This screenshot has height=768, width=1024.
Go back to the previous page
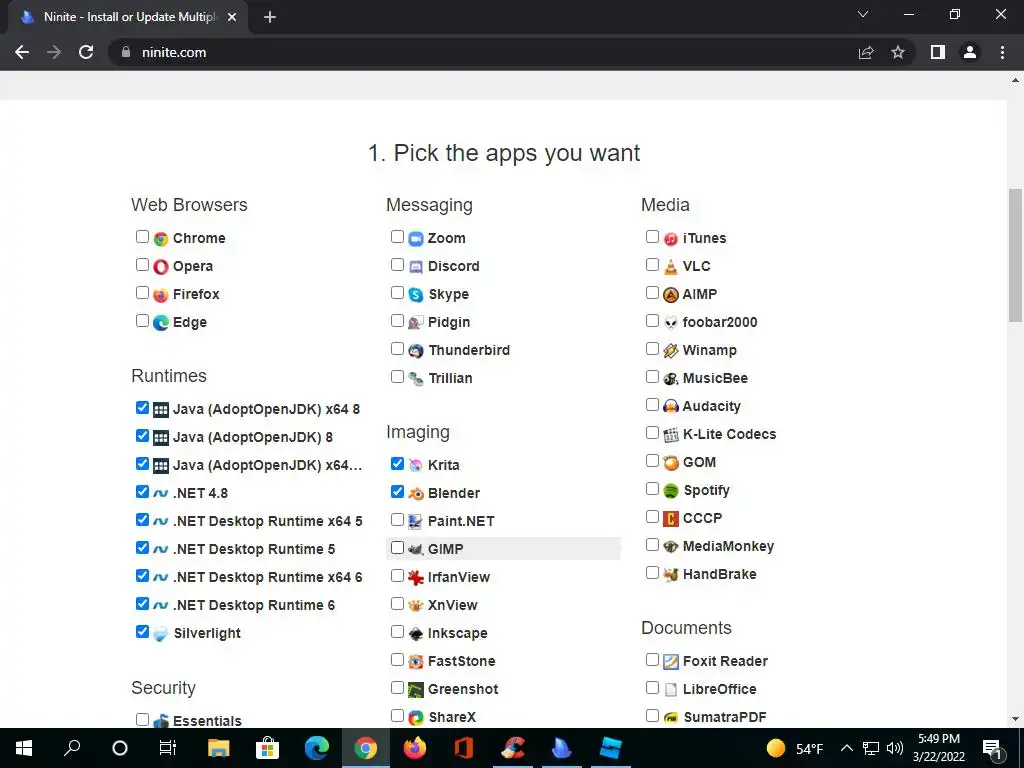click(x=22, y=52)
